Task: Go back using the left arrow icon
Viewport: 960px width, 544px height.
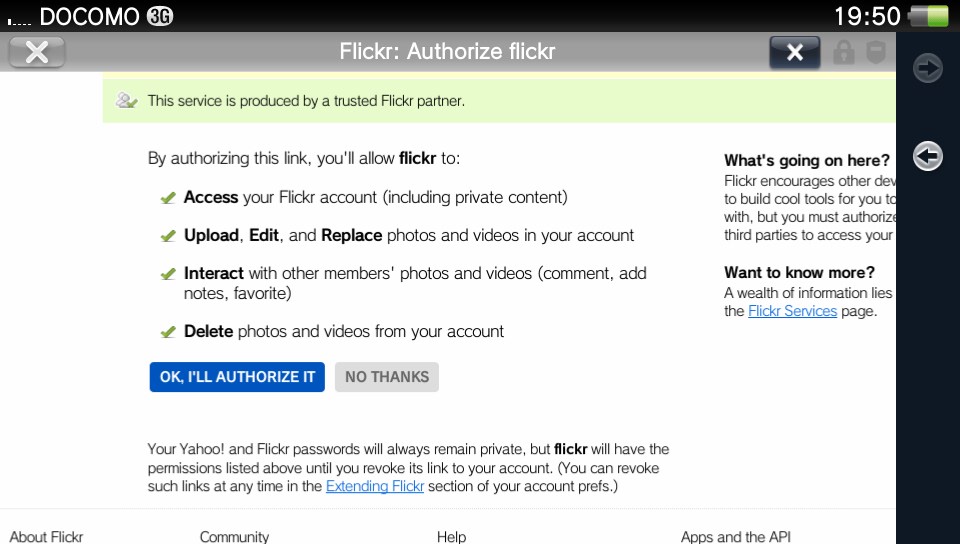Action: point(928,156)
